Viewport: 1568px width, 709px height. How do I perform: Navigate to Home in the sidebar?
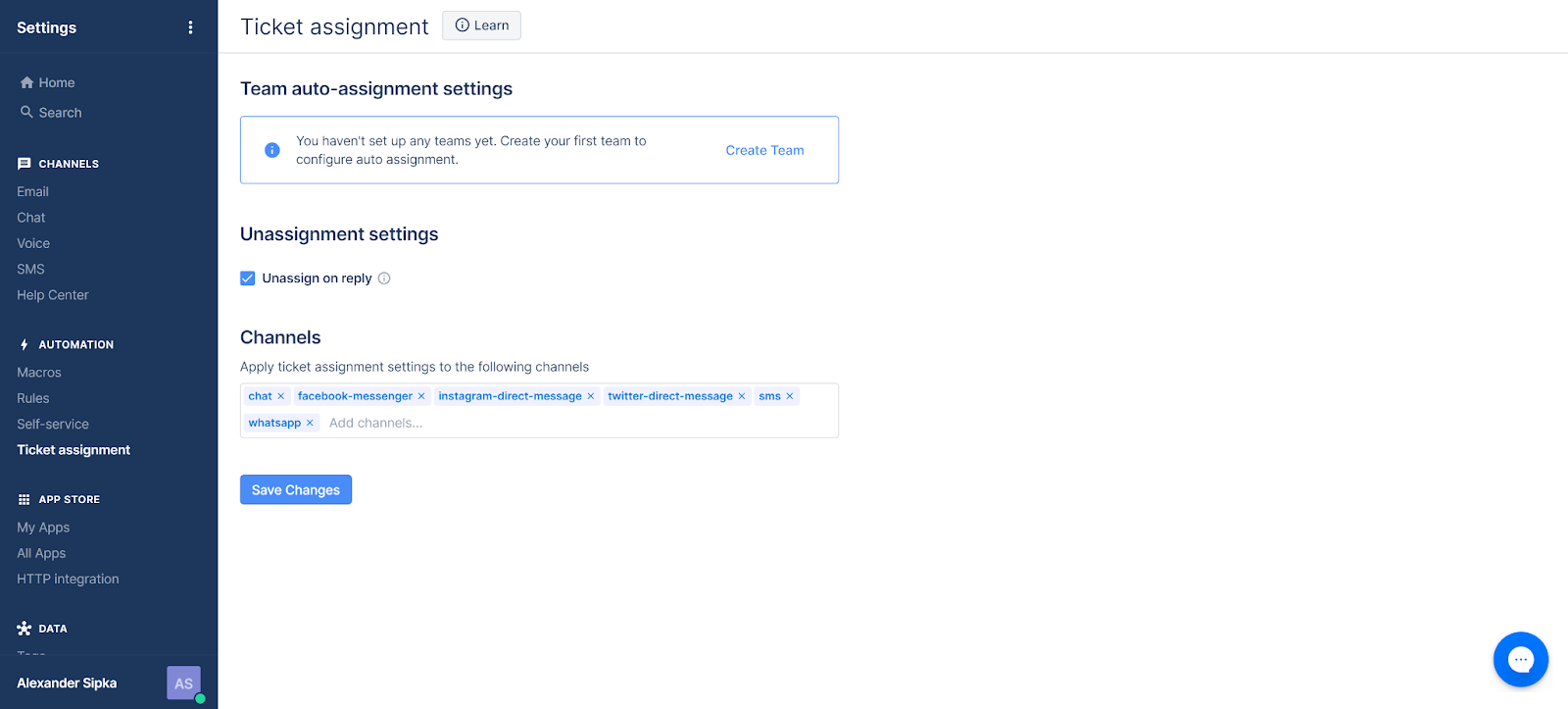pyautogui.click(x=56, y=83)
